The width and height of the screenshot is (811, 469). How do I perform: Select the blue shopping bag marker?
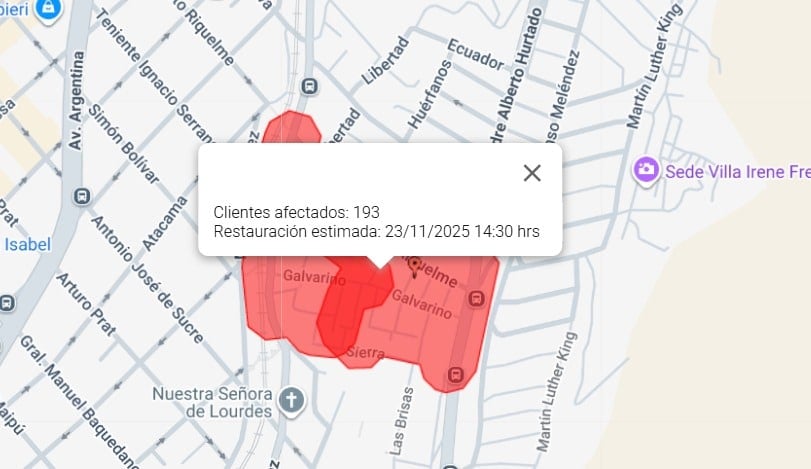[48, 9]
